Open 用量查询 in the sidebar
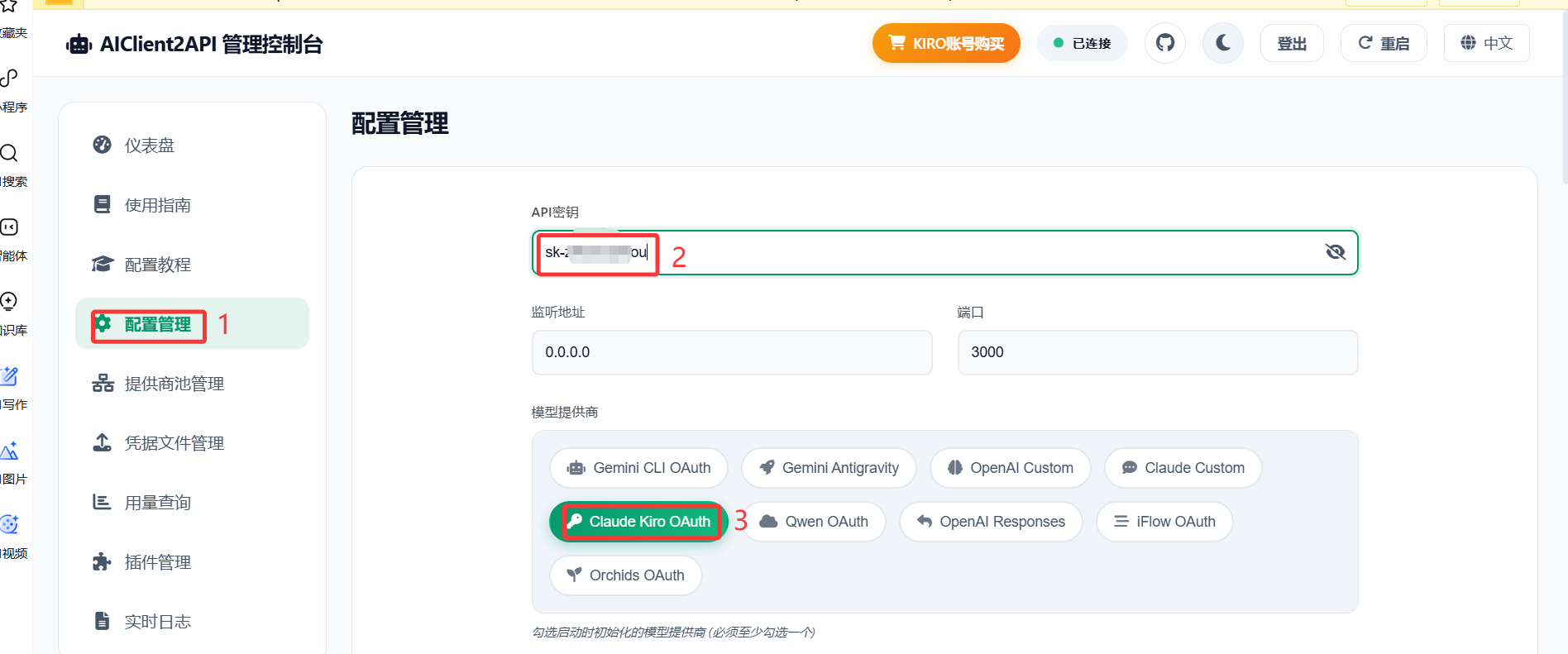1568x654 pixels. [192, 503]
